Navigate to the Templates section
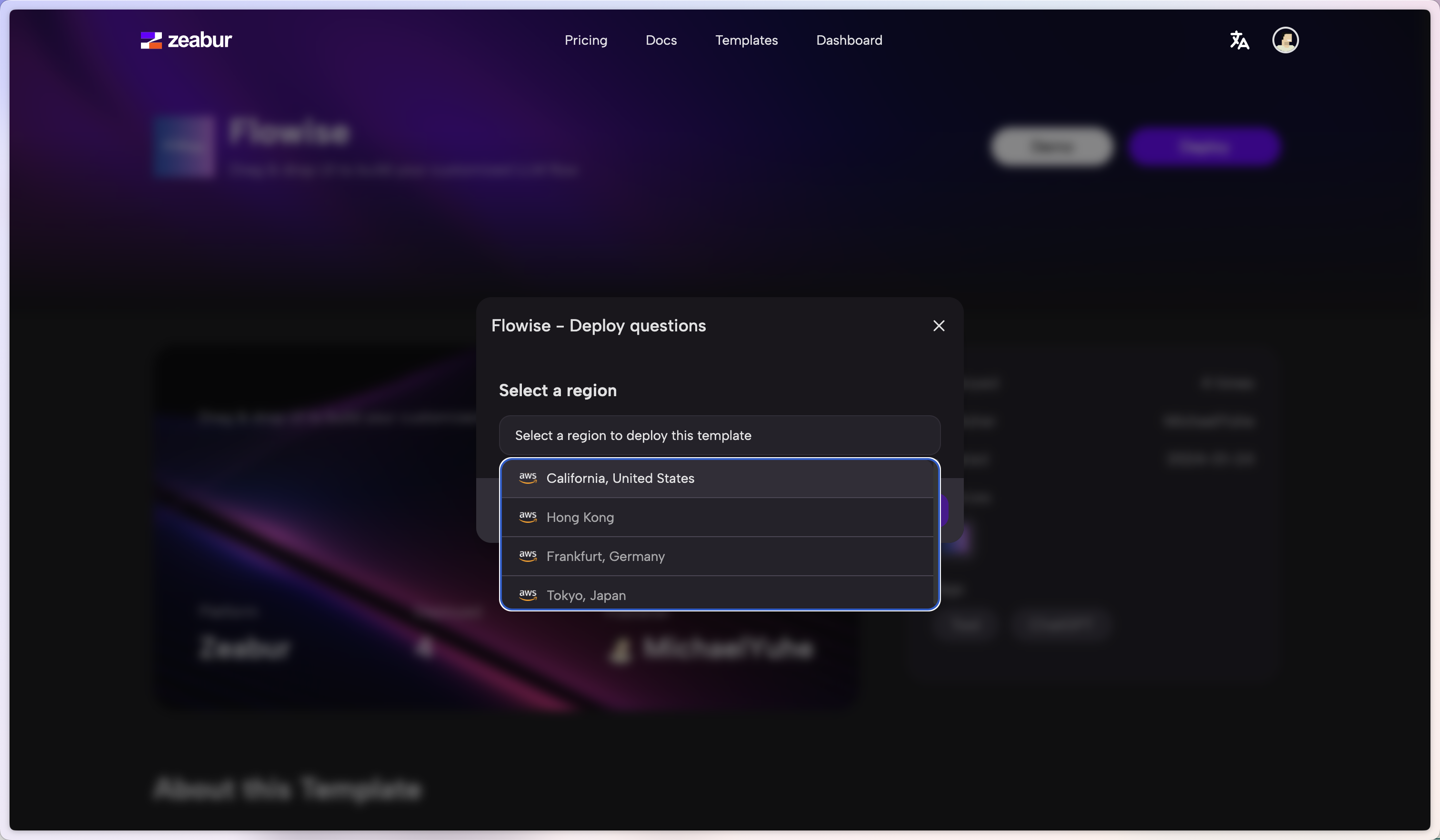Image resolution: width=1440 pixels, height=840 pixels. tap(746, 40)
